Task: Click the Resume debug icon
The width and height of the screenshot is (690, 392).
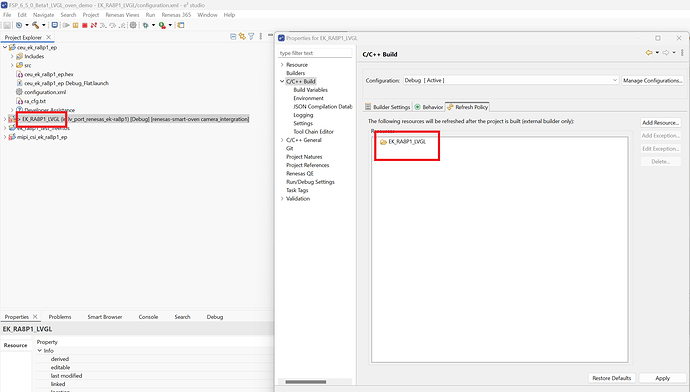Action: [x=66, y=25]
